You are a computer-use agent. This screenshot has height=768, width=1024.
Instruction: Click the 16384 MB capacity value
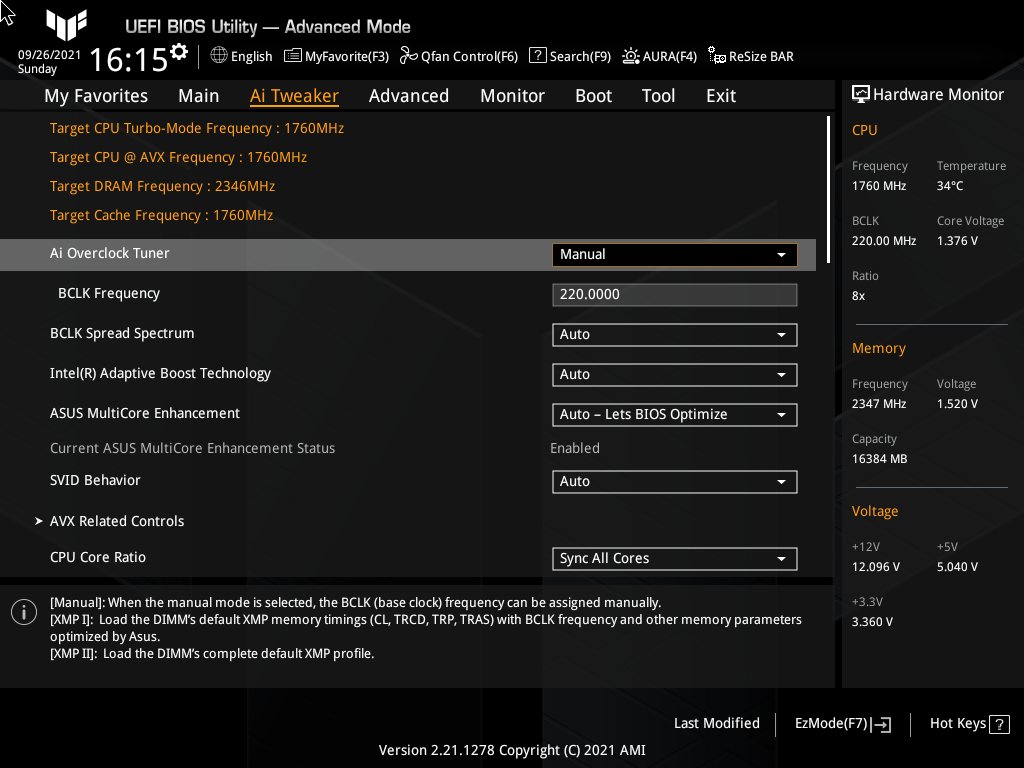879,459
